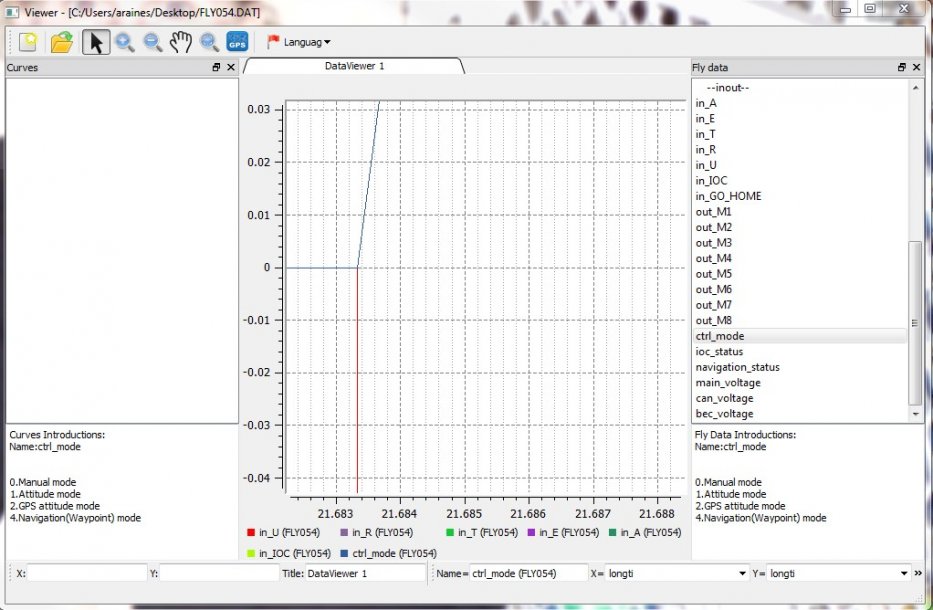Activate the hand pan tool
The height and width of the screenshot is (610, 933).
180,42
